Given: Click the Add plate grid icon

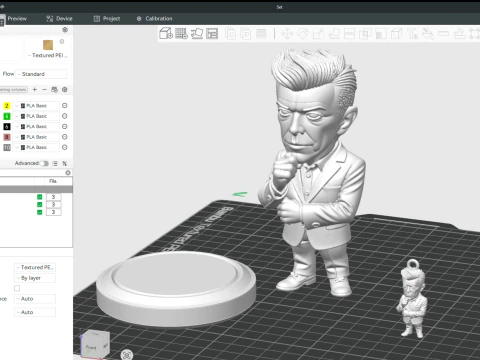Looking at the screenshot, I should pos(181,33).
